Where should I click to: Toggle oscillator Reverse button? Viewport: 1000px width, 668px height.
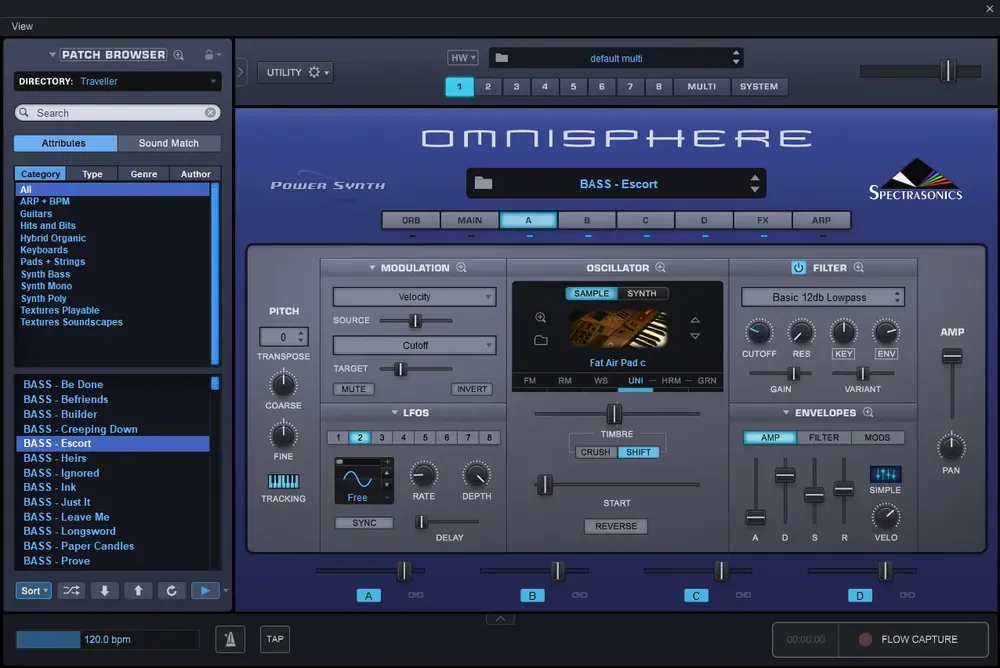(615, 526)
